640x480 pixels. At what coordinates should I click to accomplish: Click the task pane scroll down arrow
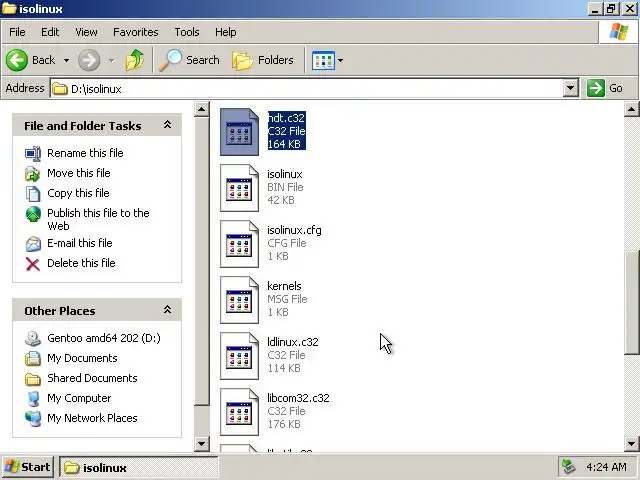point(202,444)
